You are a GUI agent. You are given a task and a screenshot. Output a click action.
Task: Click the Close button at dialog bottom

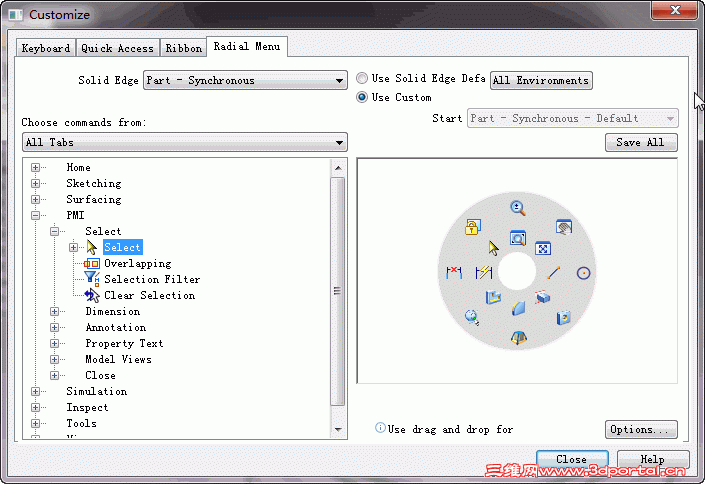[572, 459]
